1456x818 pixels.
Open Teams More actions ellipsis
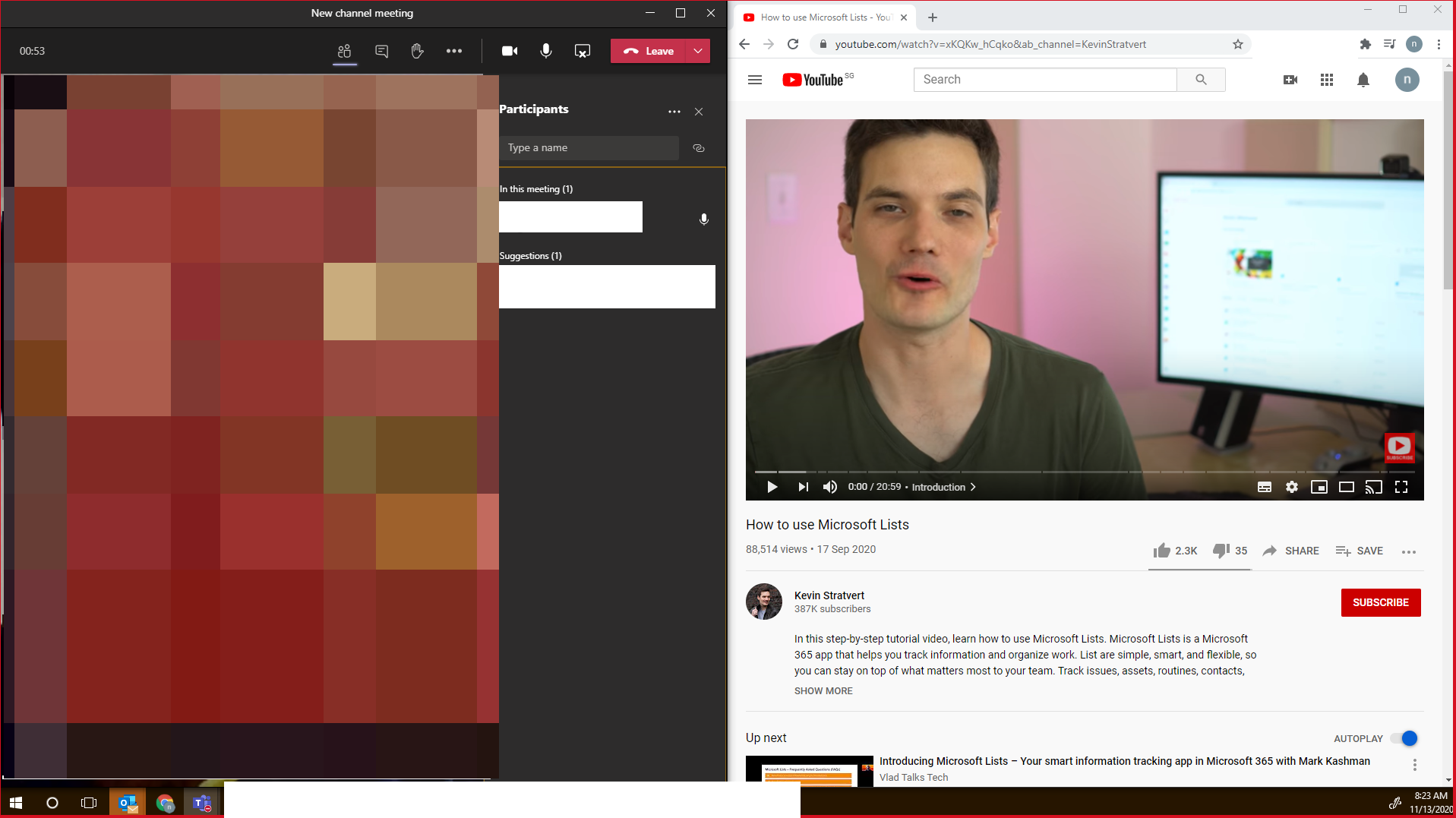coord(454,51)
